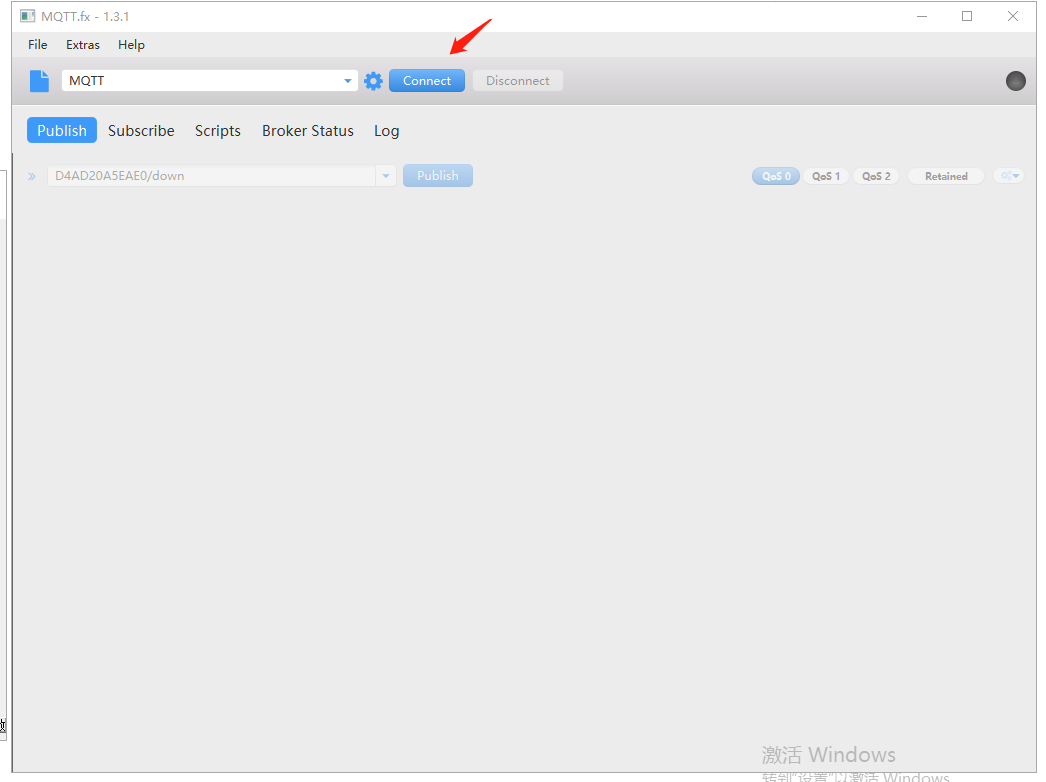The width and height of the screenshot is (1046, 782).
Task: Open the Broker Status tab
Action: (x=307, y=131)
